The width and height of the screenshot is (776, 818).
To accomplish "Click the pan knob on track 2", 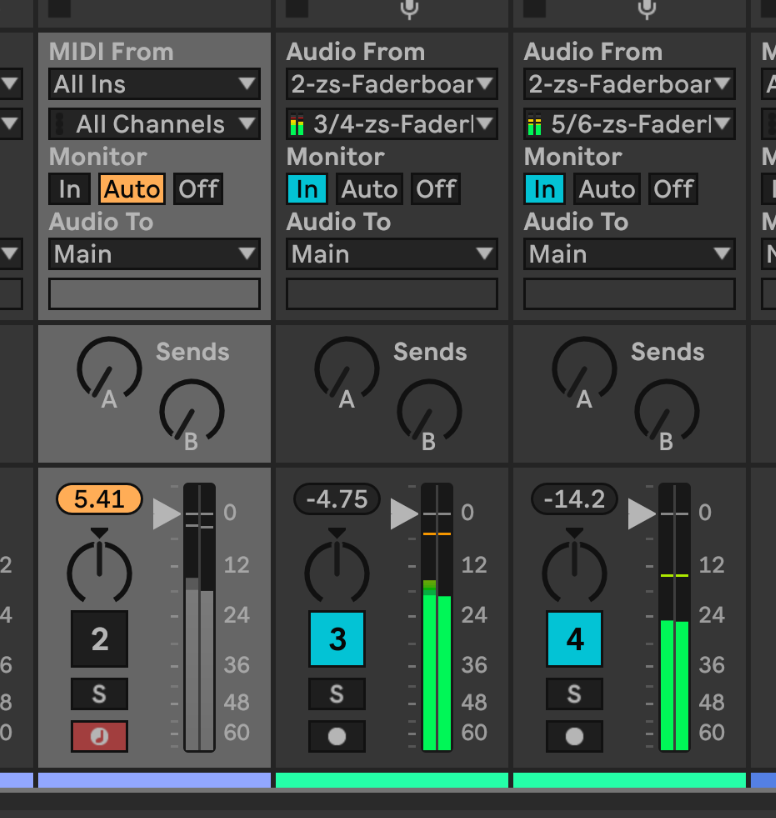I will tap(99, 572).
